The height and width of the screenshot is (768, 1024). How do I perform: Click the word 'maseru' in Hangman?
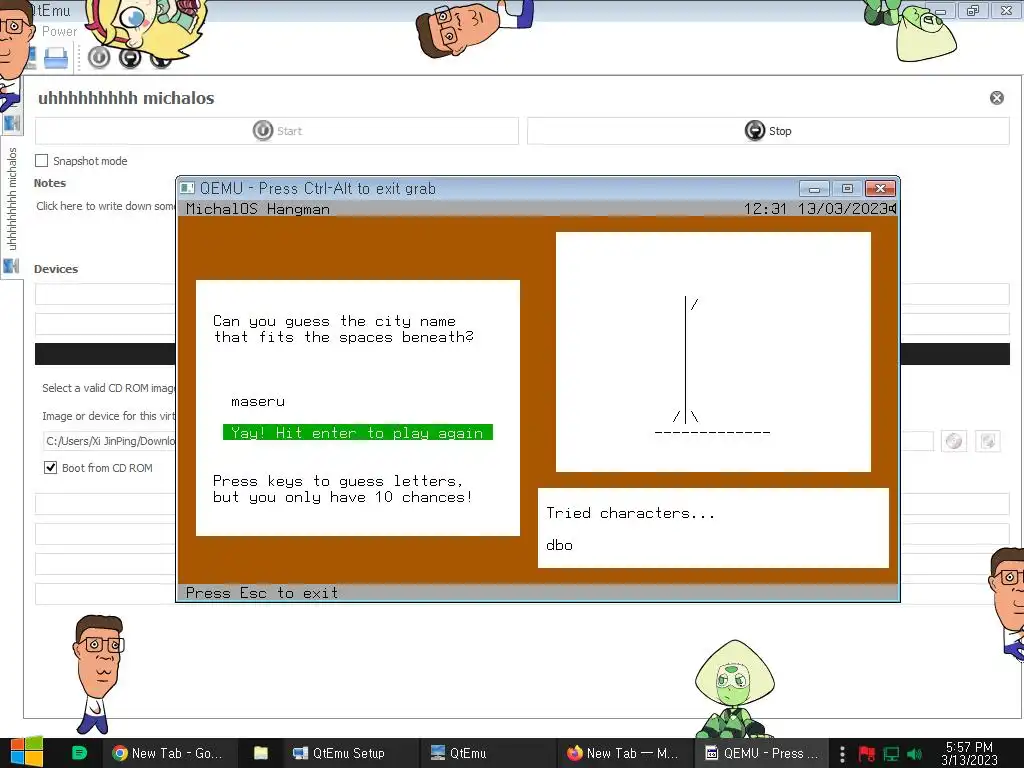coord(258,402)
